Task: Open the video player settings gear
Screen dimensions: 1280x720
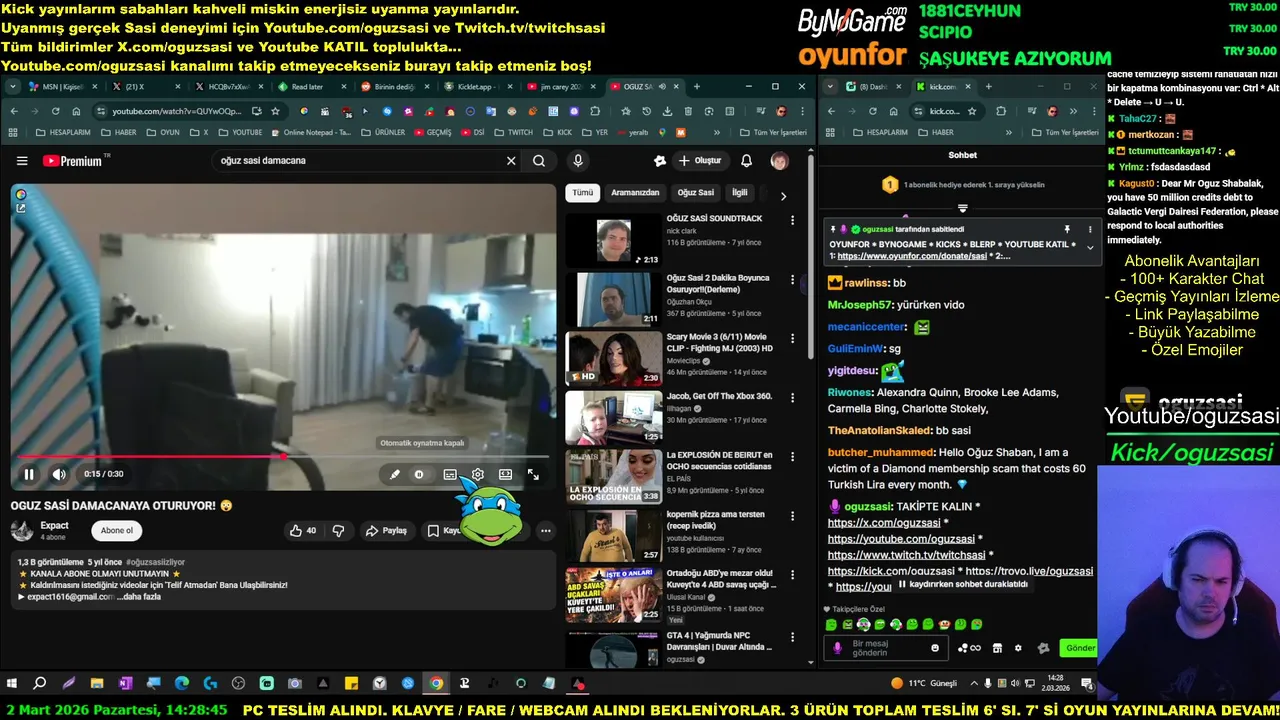Action: click(478, 475)
